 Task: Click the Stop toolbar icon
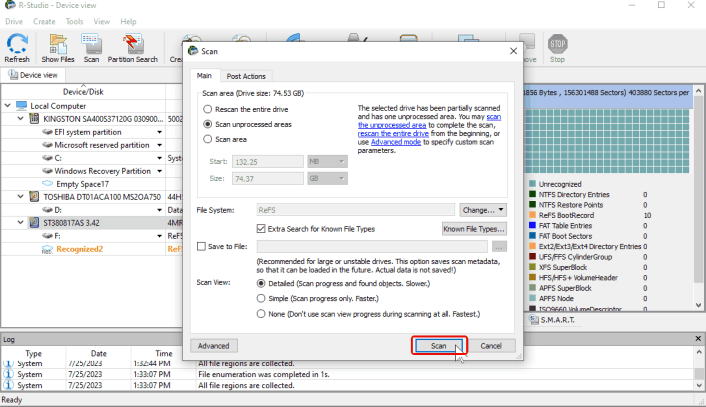(x=557, y=44)
